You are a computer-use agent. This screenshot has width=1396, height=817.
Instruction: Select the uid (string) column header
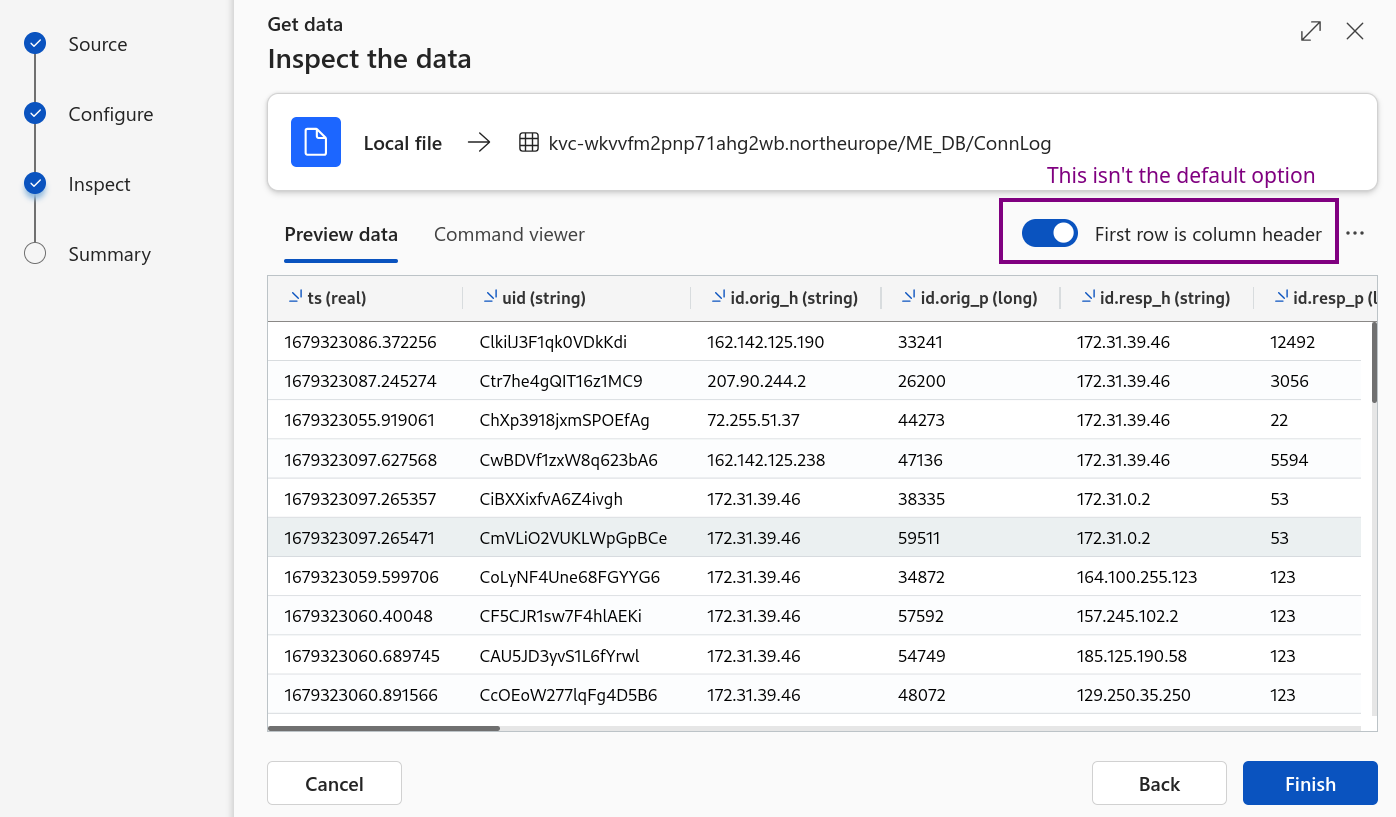coord(576,298)
